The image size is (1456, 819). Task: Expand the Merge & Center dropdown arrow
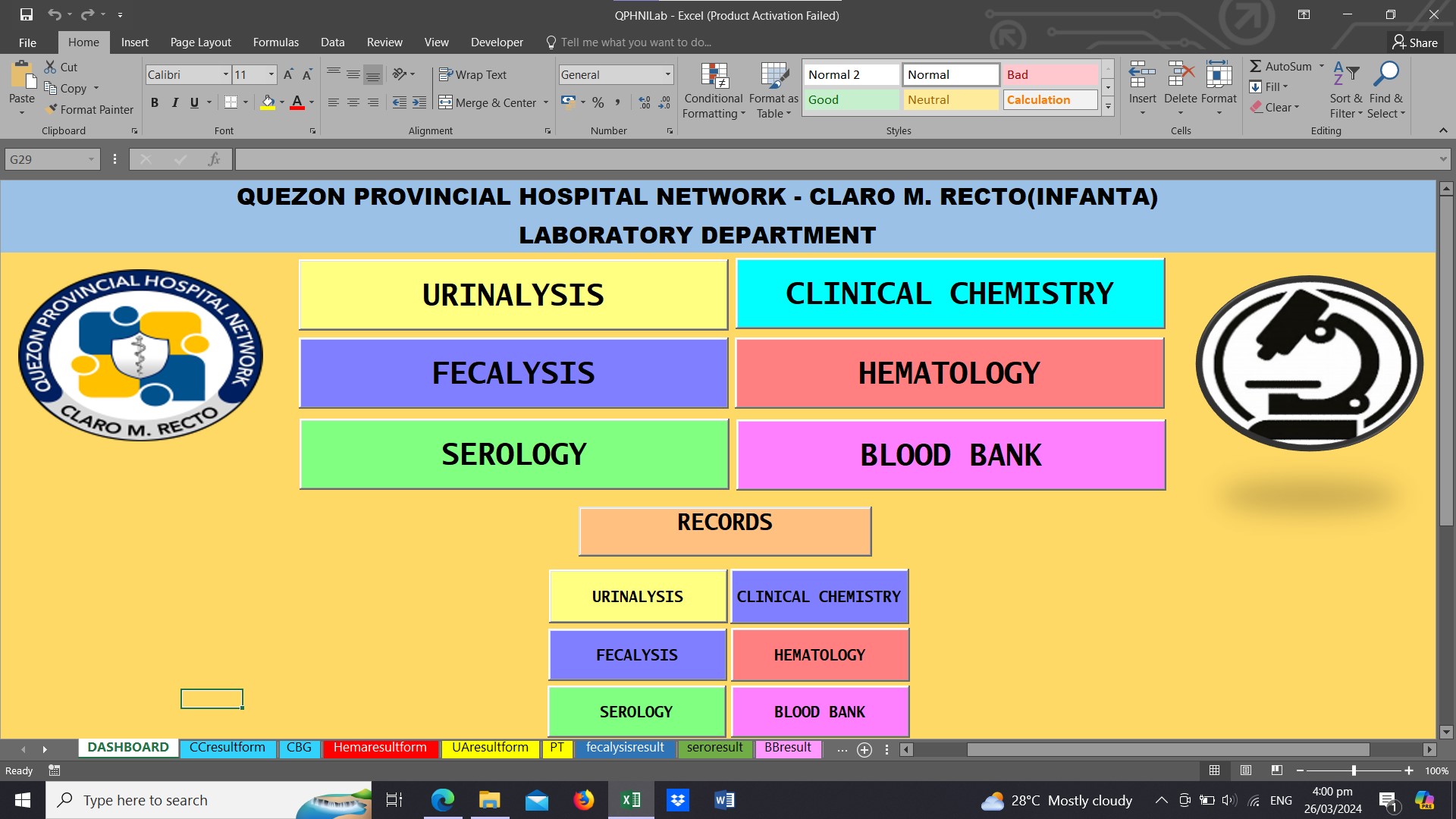click(x=546, y=102)
